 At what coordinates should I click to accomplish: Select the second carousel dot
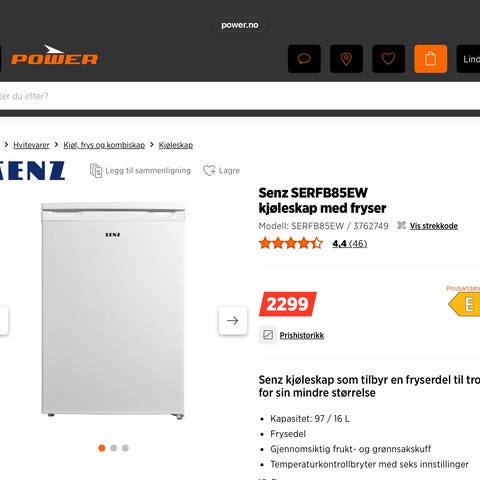tap(114, 448)
